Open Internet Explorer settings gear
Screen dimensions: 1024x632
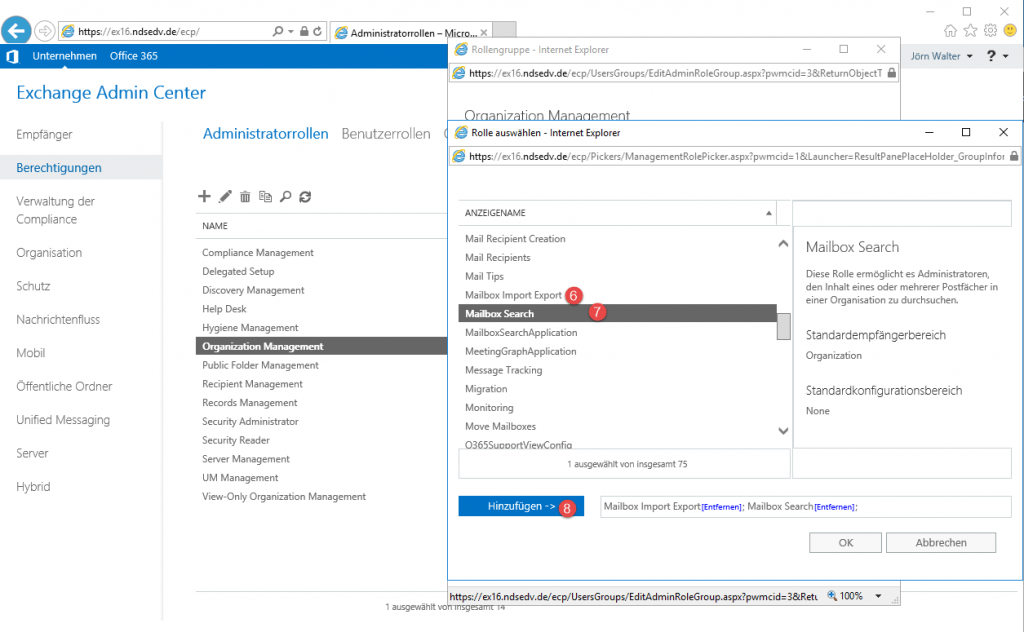click(x=988, y=30)
